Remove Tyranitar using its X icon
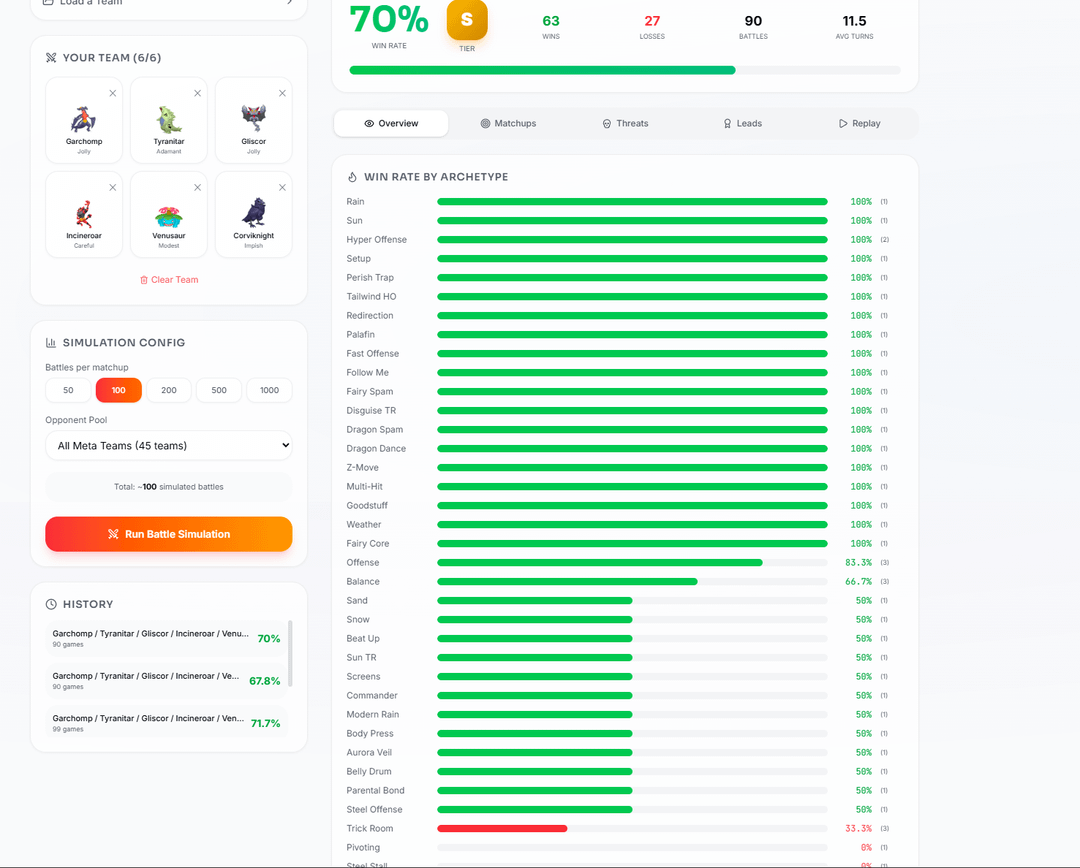Viewport: 1080px width, 868px height. pos(198,93)
